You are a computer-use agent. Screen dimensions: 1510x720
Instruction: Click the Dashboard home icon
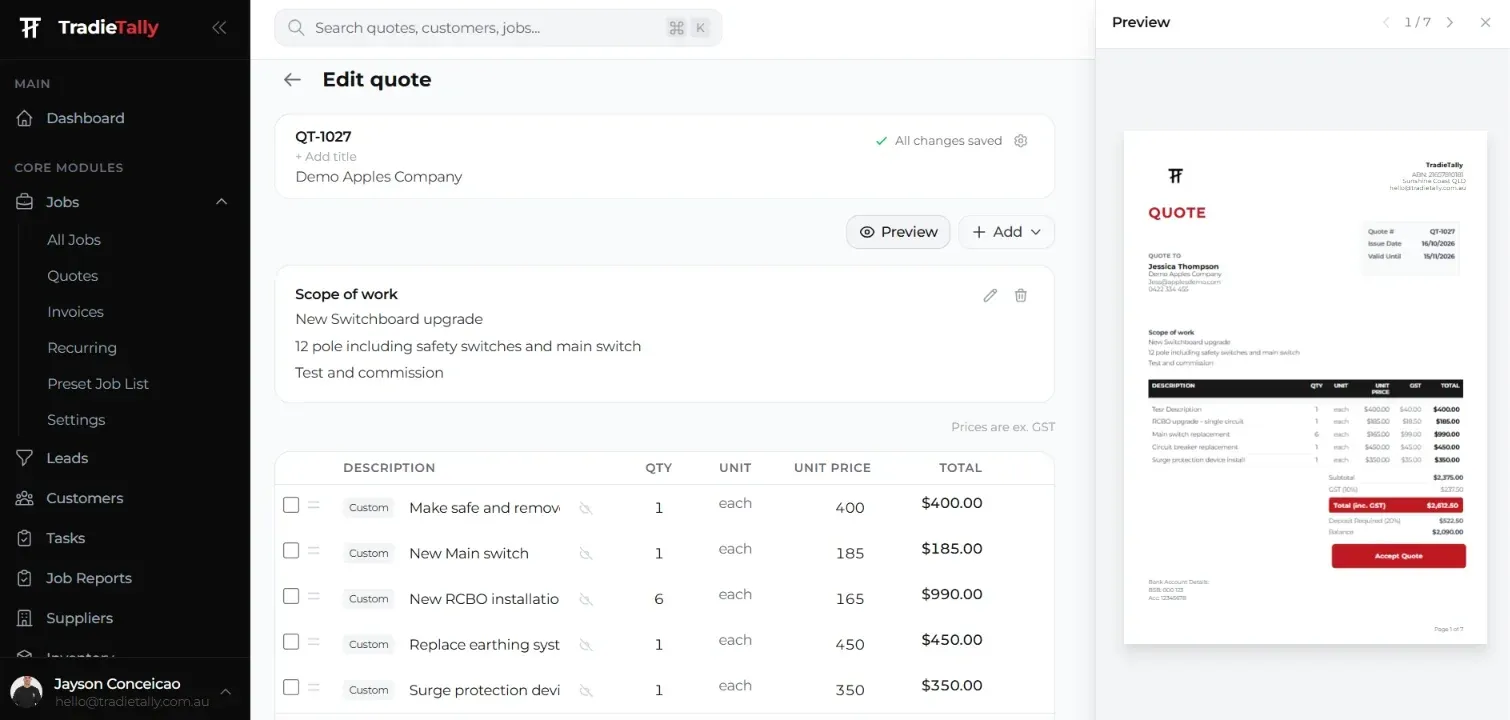coord(26,118)
